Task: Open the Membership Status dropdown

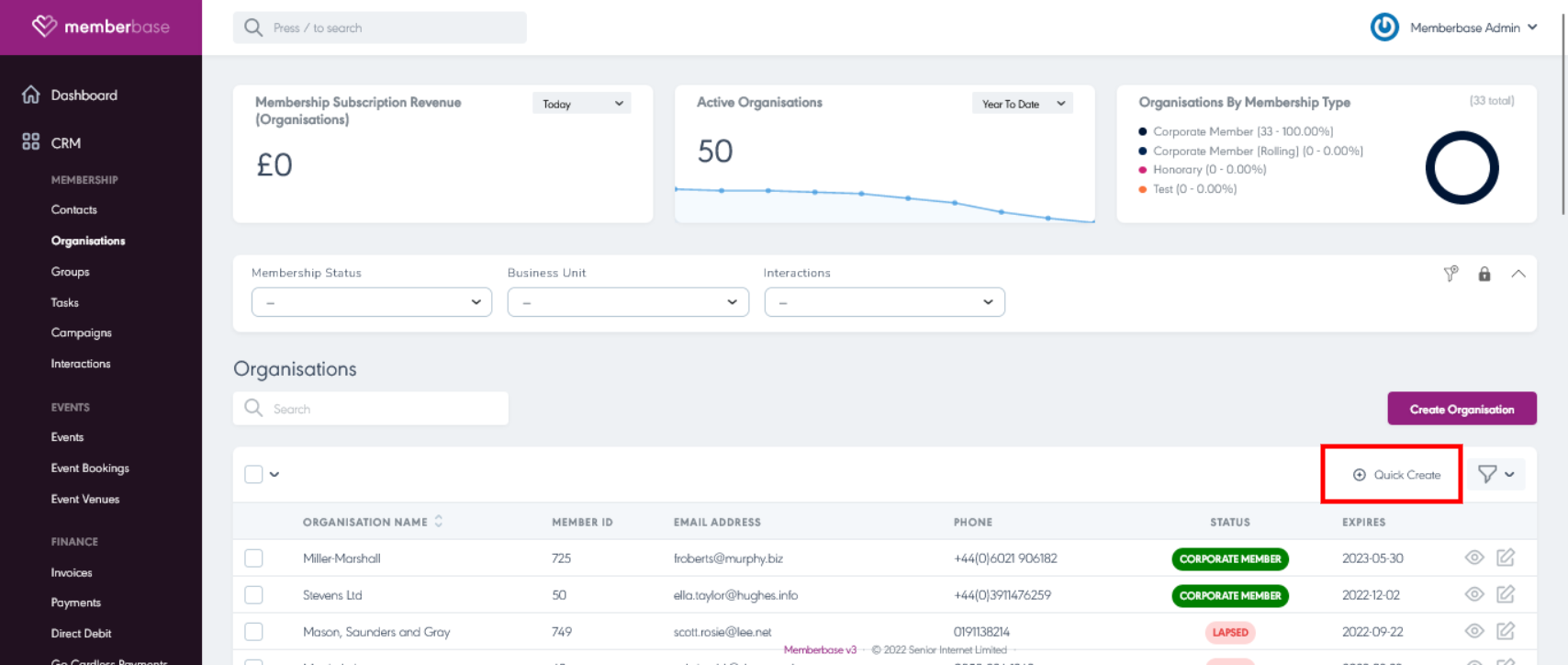Action: coord(372,302)
